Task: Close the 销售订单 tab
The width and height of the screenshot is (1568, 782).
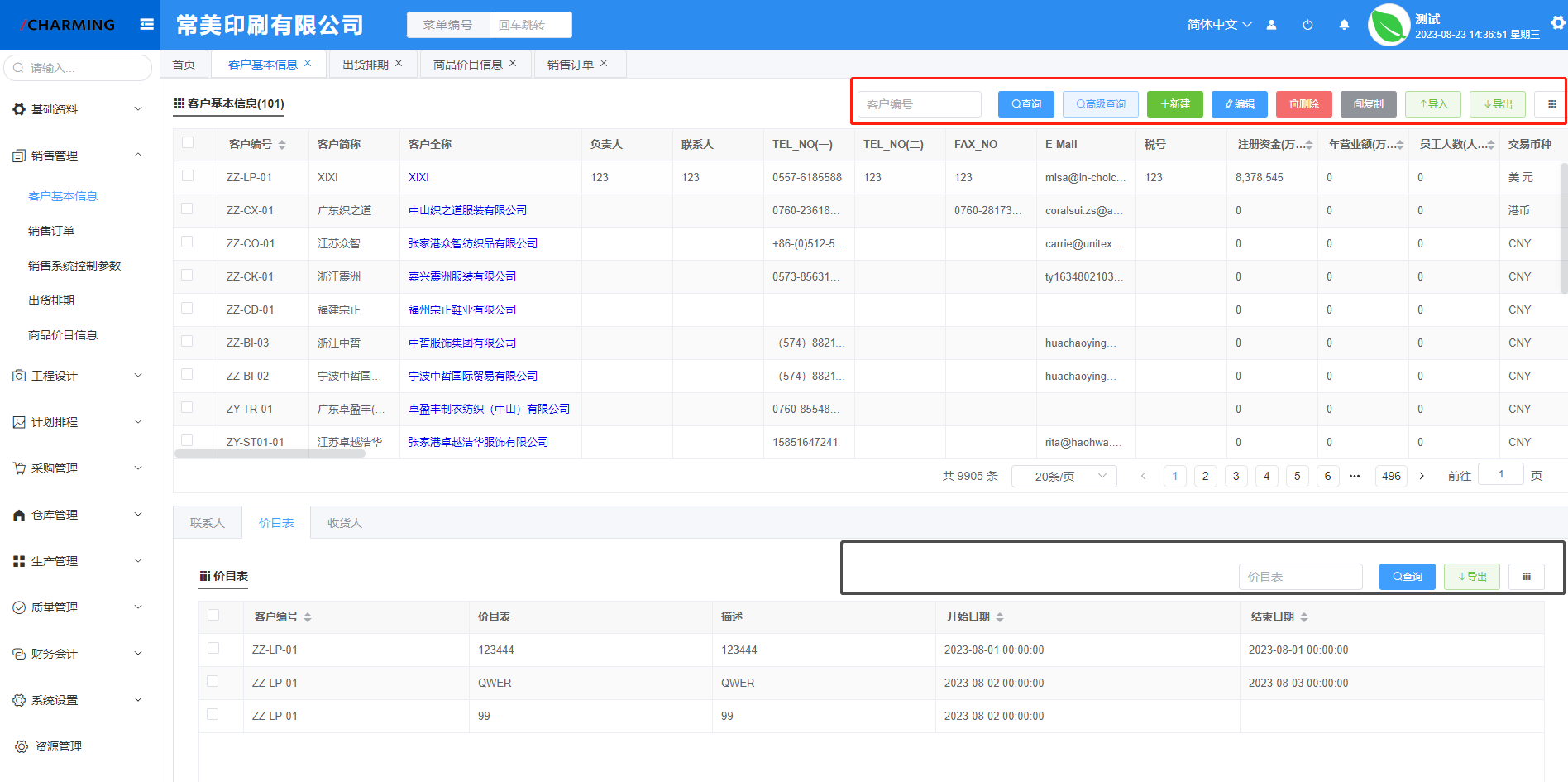Action: pos(604,63)
